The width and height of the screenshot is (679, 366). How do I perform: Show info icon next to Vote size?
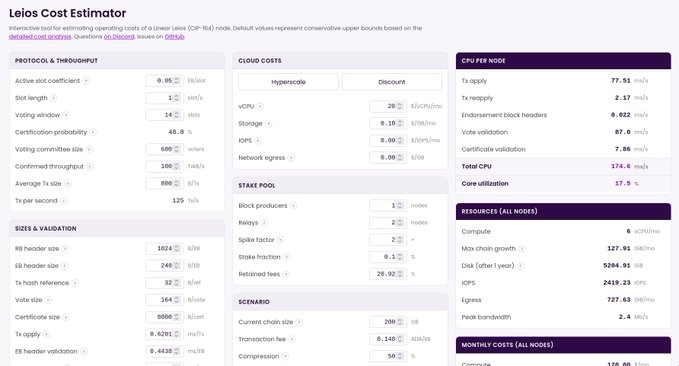48,300
